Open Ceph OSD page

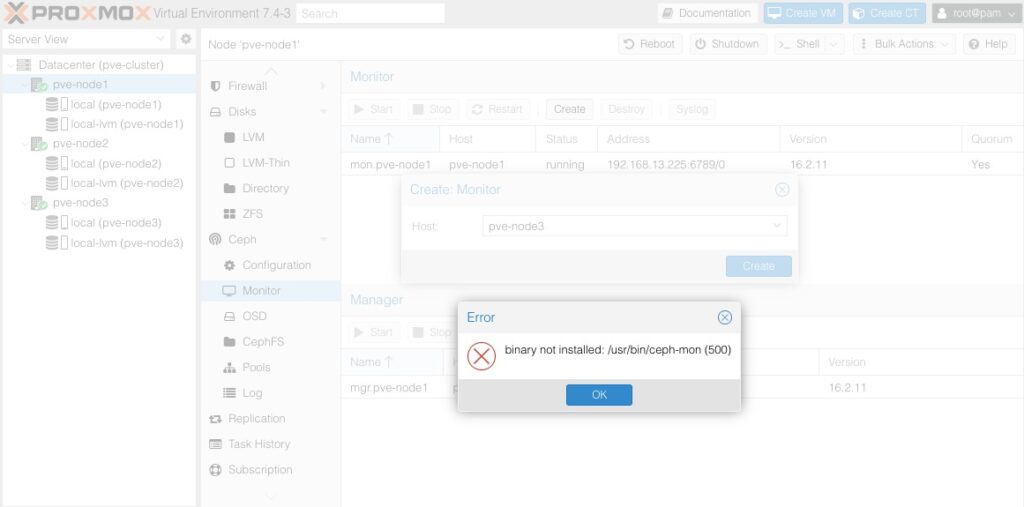[x=254, y=316]
